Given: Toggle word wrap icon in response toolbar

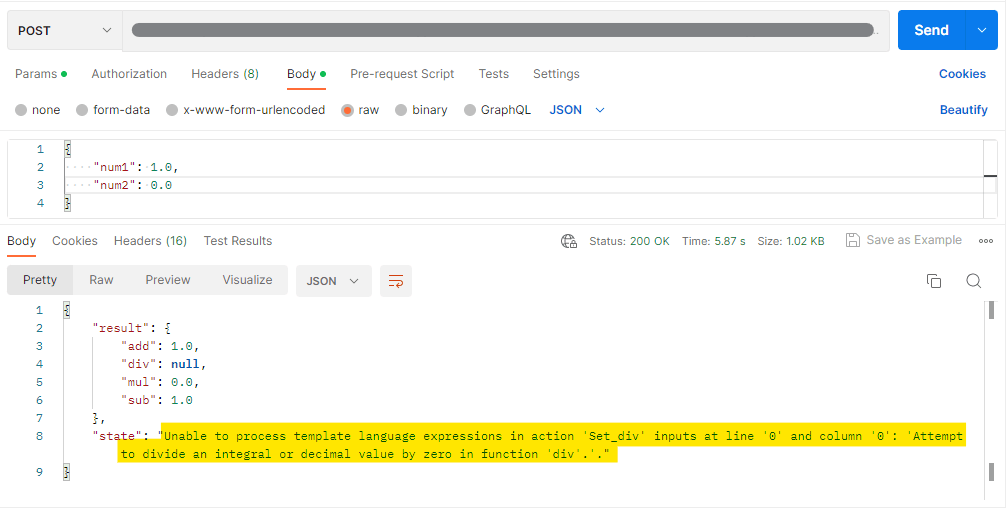Looking at the screenshot, I should click(x=396, y=281).
